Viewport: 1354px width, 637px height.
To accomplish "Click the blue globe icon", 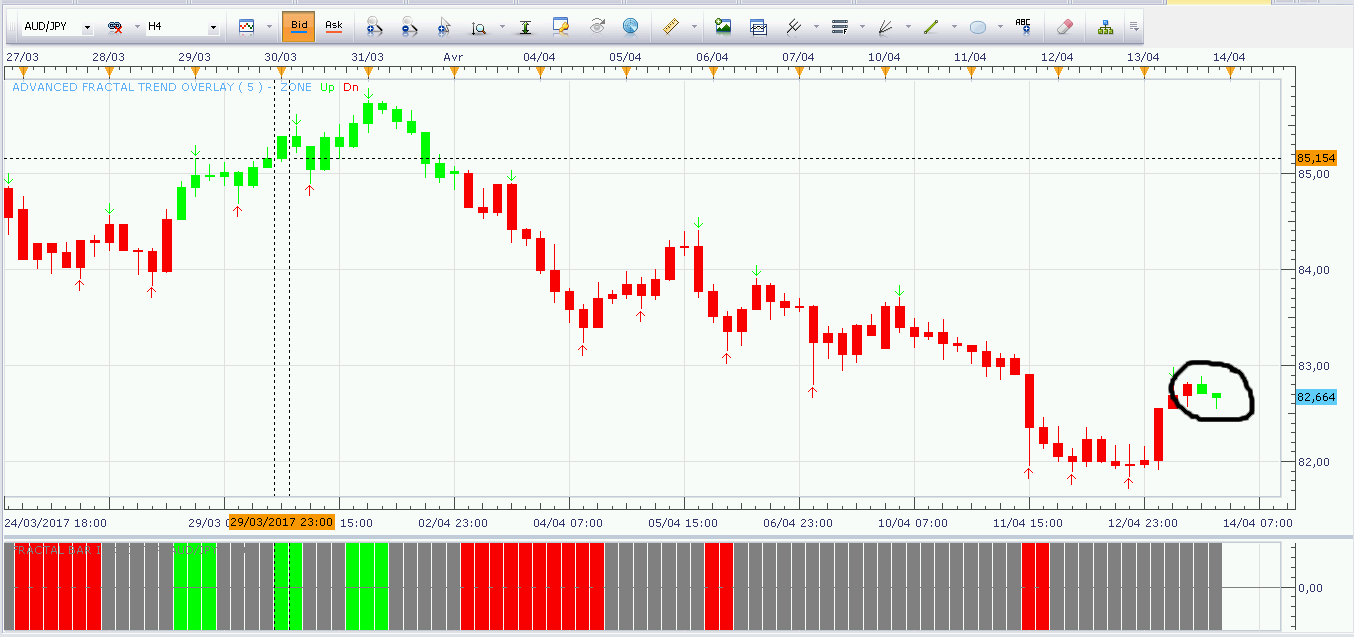I will tap(630, 27).
